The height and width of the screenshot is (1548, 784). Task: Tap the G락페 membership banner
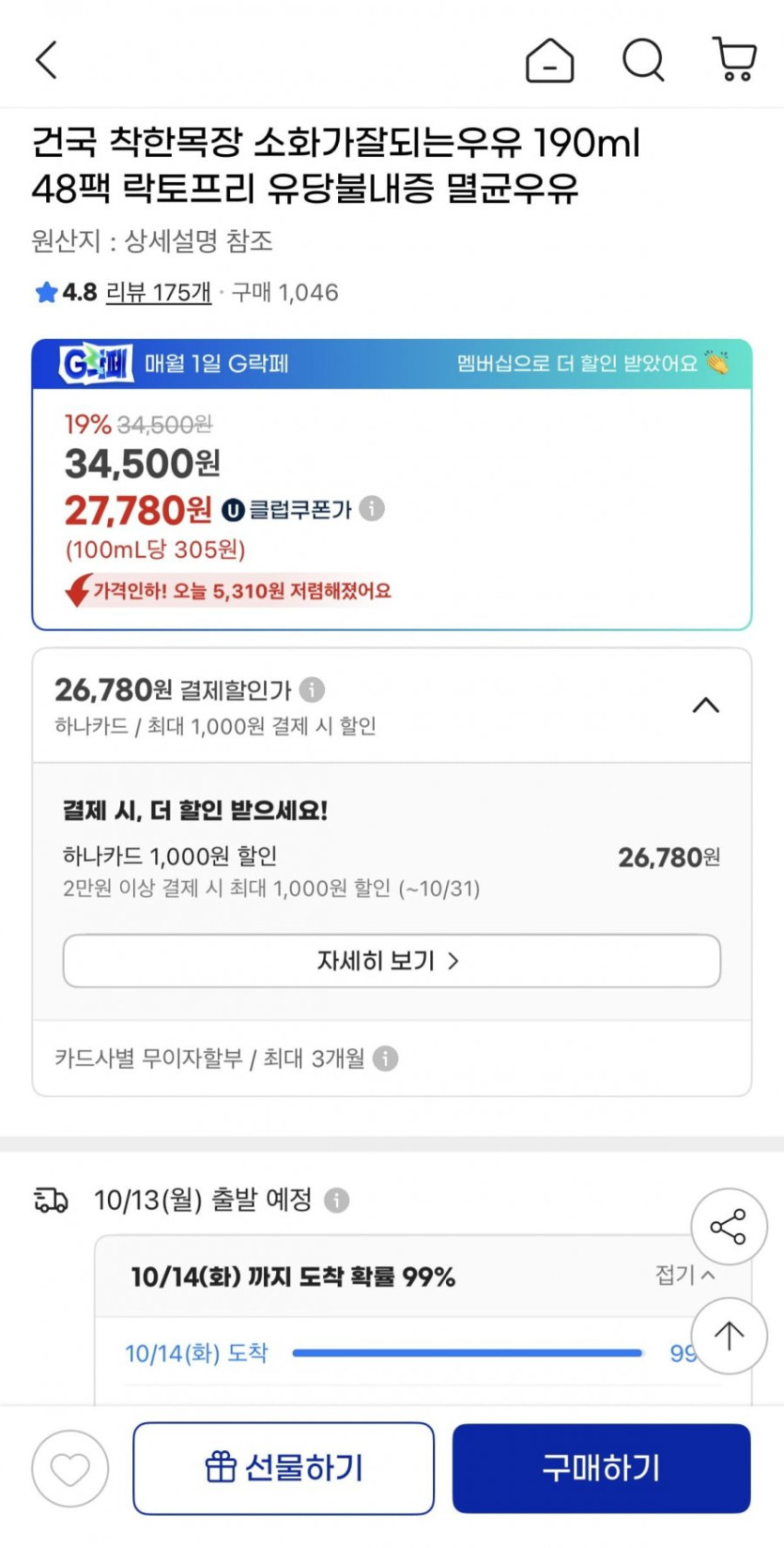pyautogui.click(x=392, y=364)
